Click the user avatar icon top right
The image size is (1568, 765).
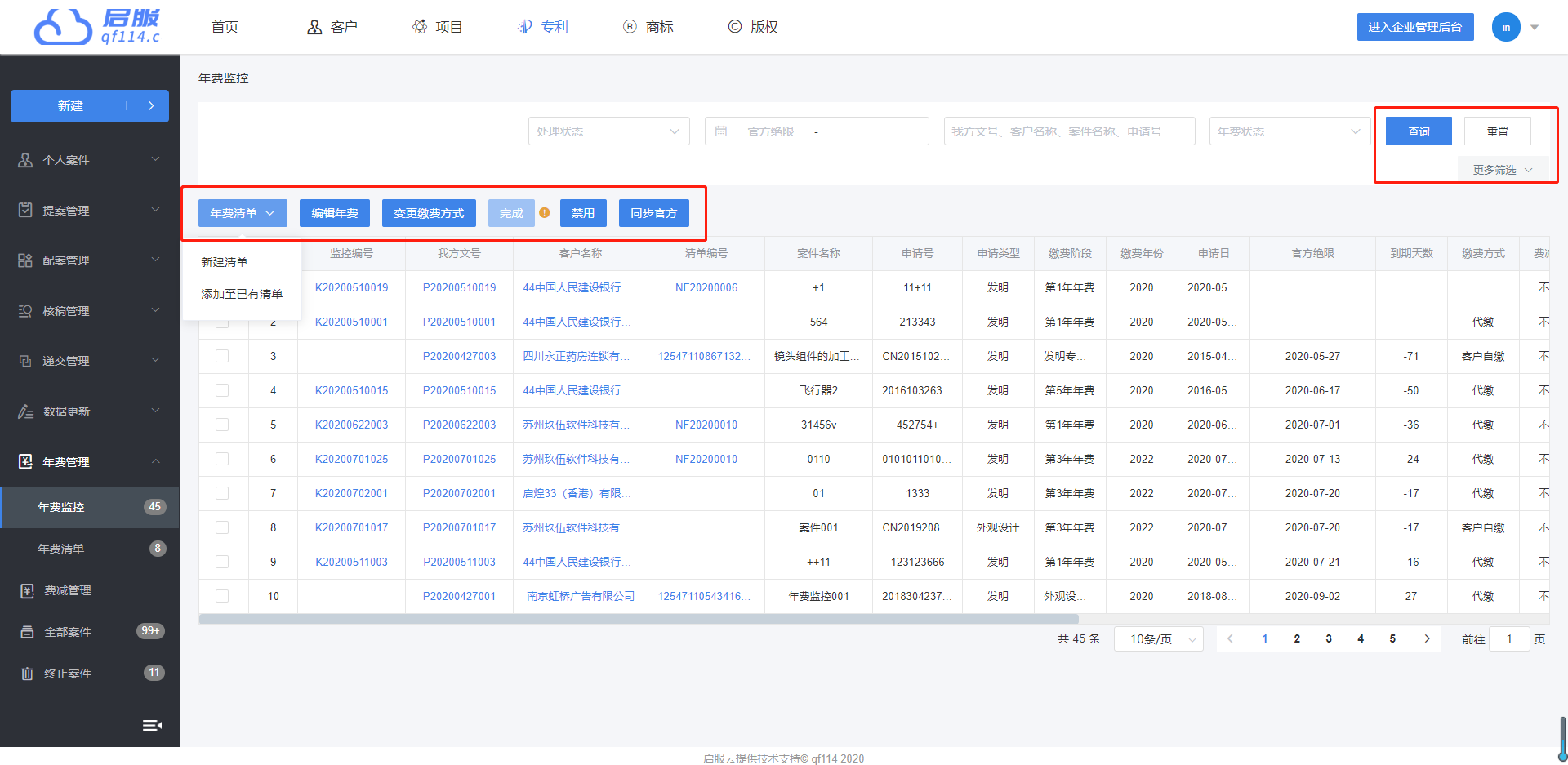pyautogui.click(x=1506, y=27)
